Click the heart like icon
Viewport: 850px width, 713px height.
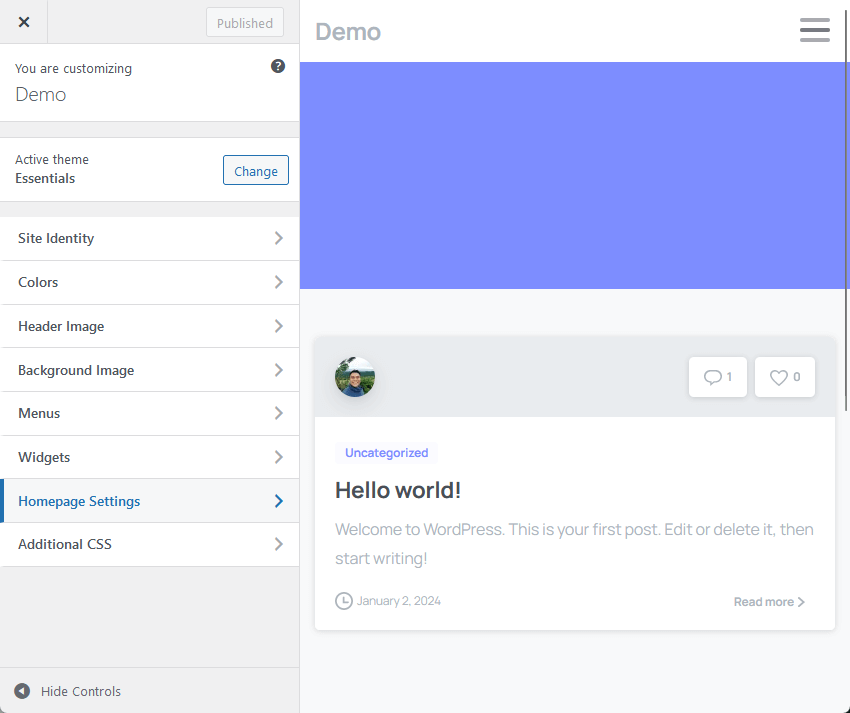(x=778, y=377)
